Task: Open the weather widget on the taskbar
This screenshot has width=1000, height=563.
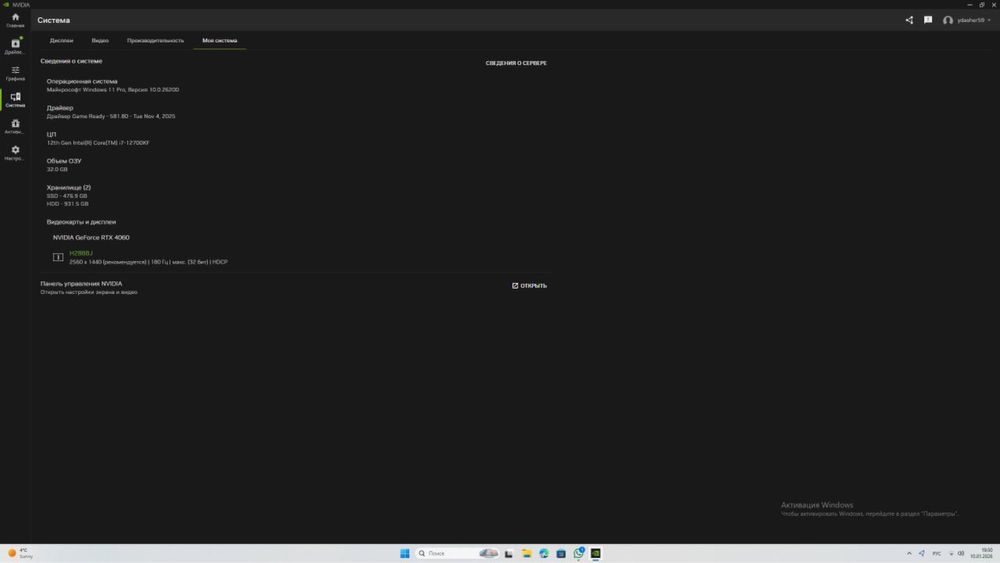Action: [x=20, y=553]
